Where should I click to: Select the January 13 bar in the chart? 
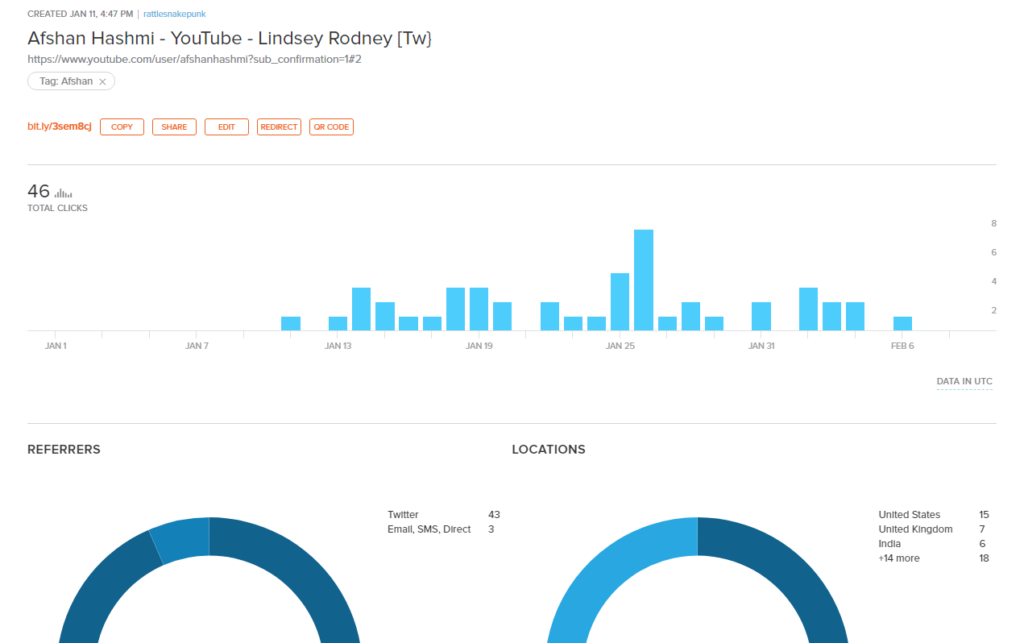(x=338, y=323)
